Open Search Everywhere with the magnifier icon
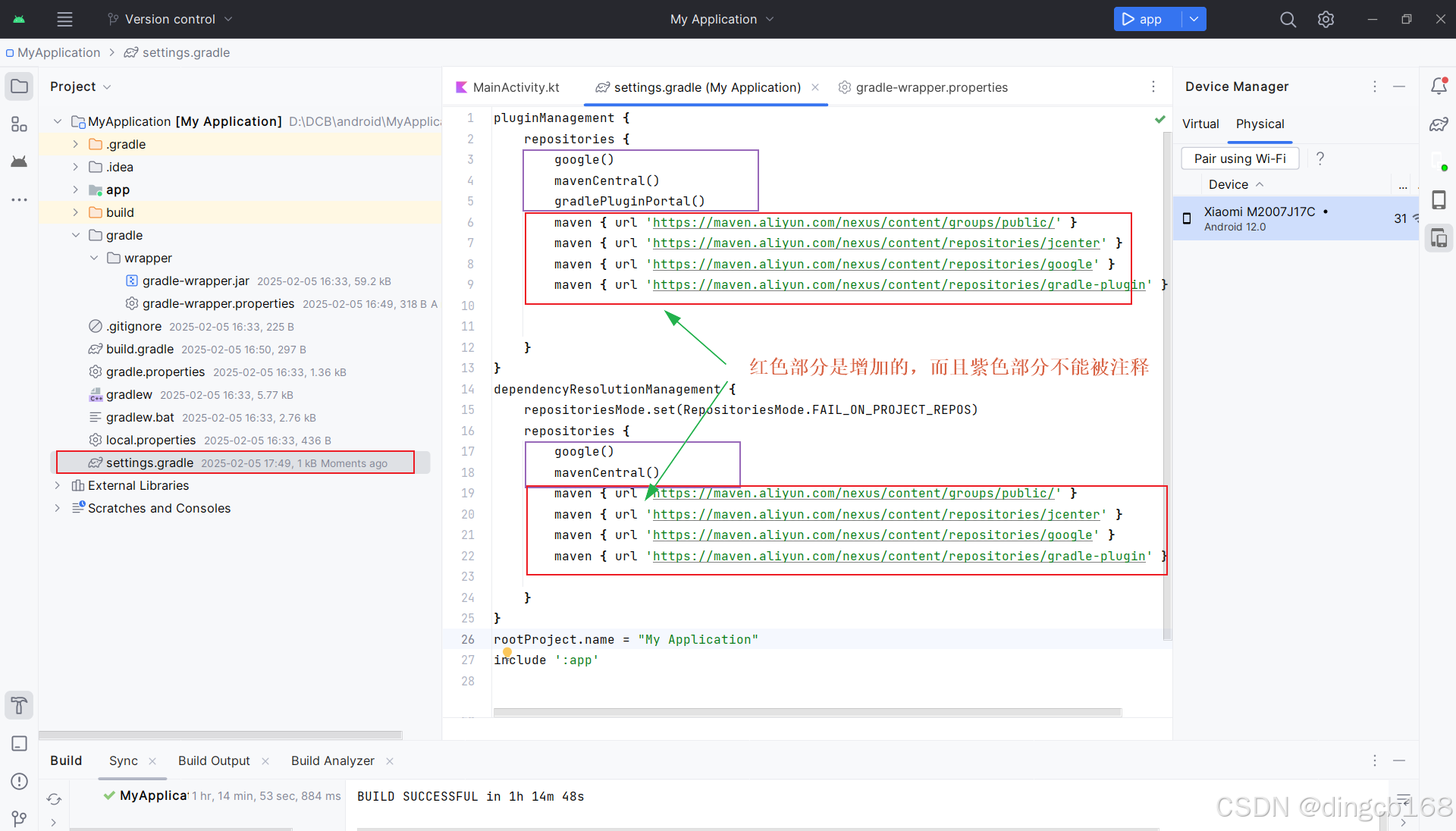 pos(1288,19)
